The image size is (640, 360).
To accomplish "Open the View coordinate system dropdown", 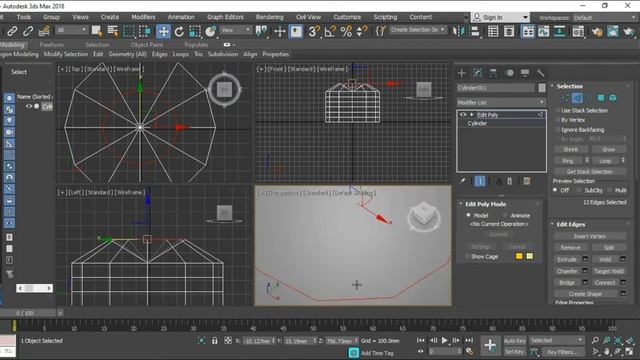I will tap(236, 30).
